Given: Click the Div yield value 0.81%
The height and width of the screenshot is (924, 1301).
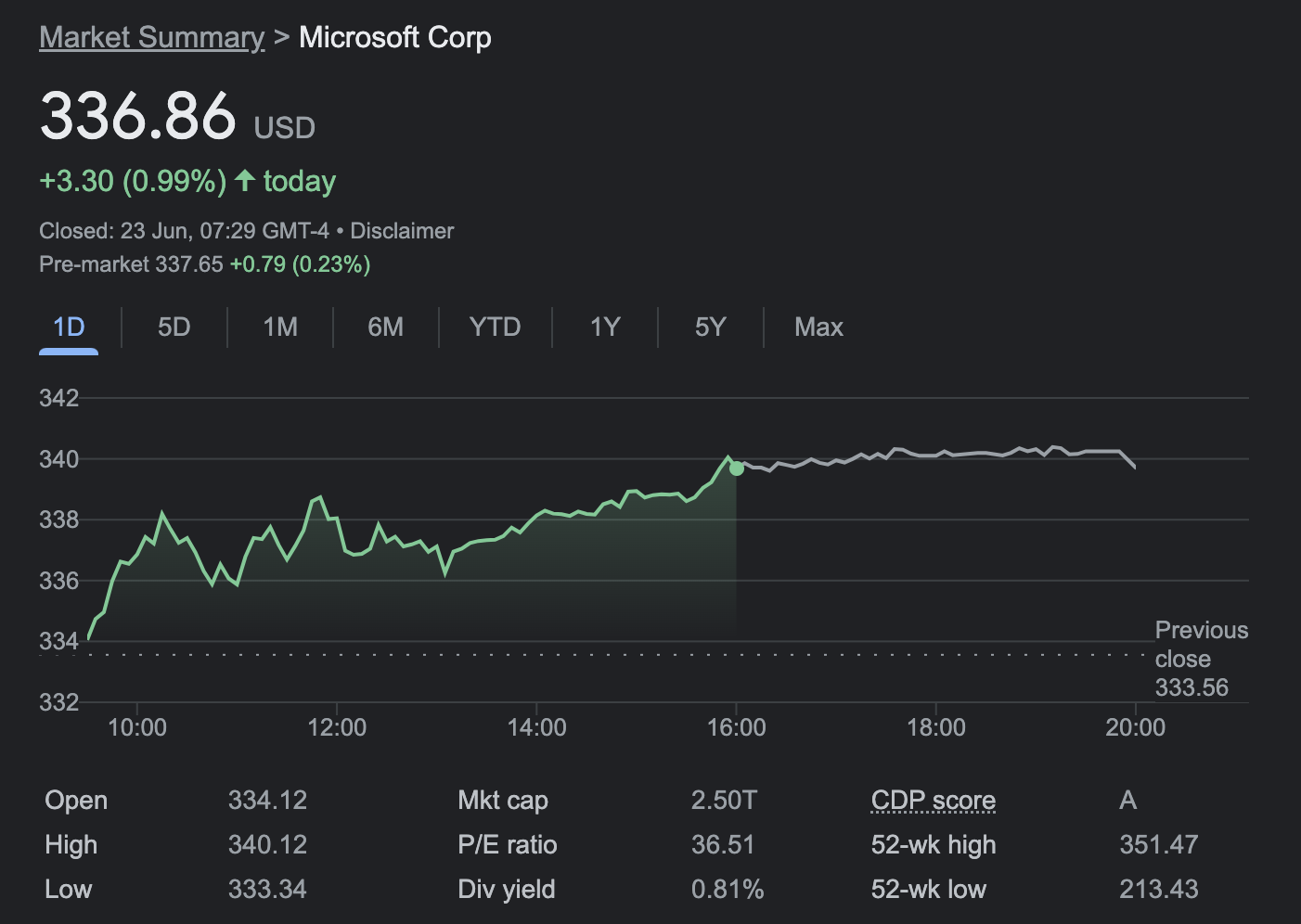Looking at the screenshot, I should tap(728, 889).
